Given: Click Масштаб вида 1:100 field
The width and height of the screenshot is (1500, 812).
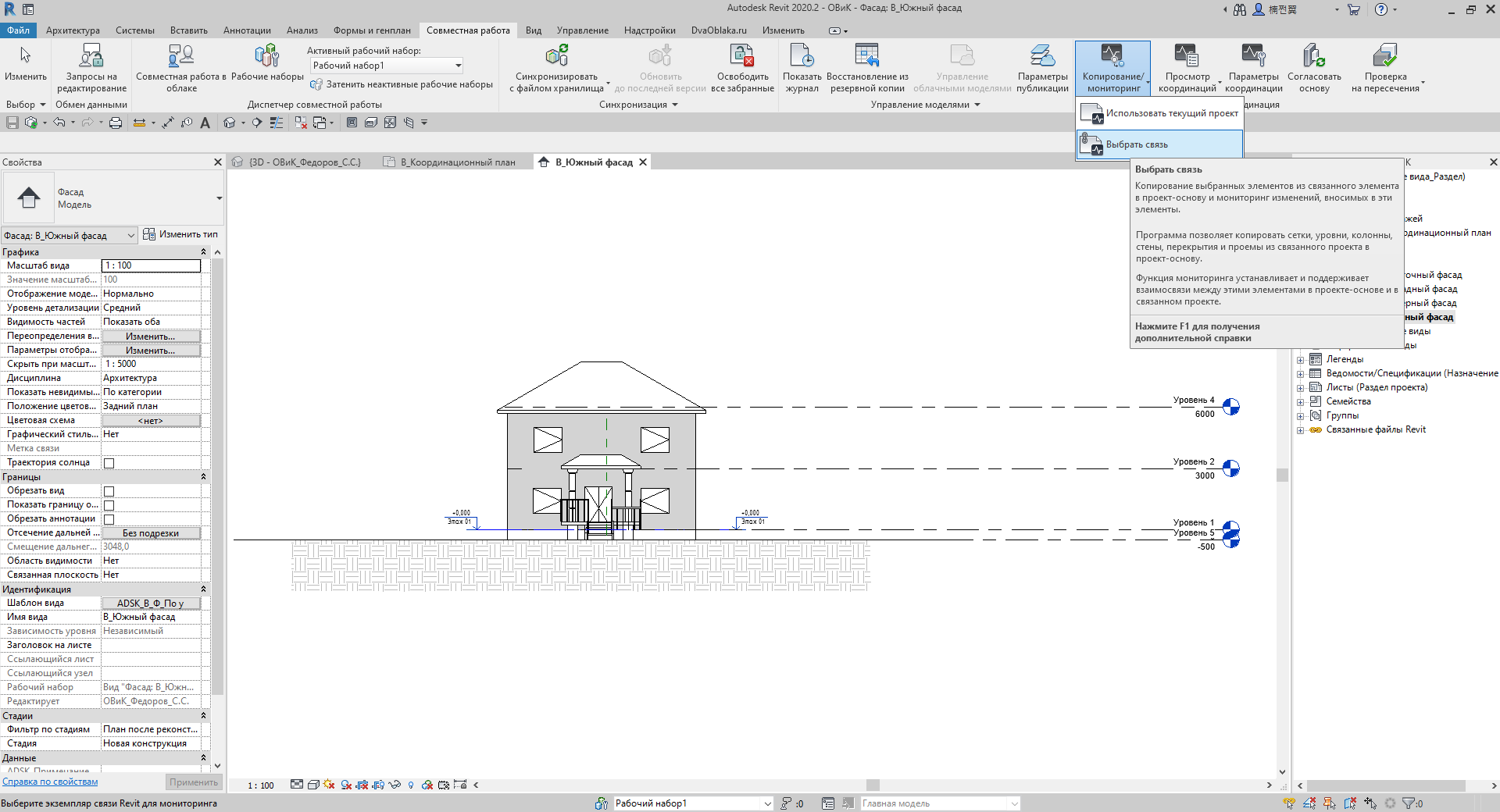Looking at the screenshot, I should [151, 265].
